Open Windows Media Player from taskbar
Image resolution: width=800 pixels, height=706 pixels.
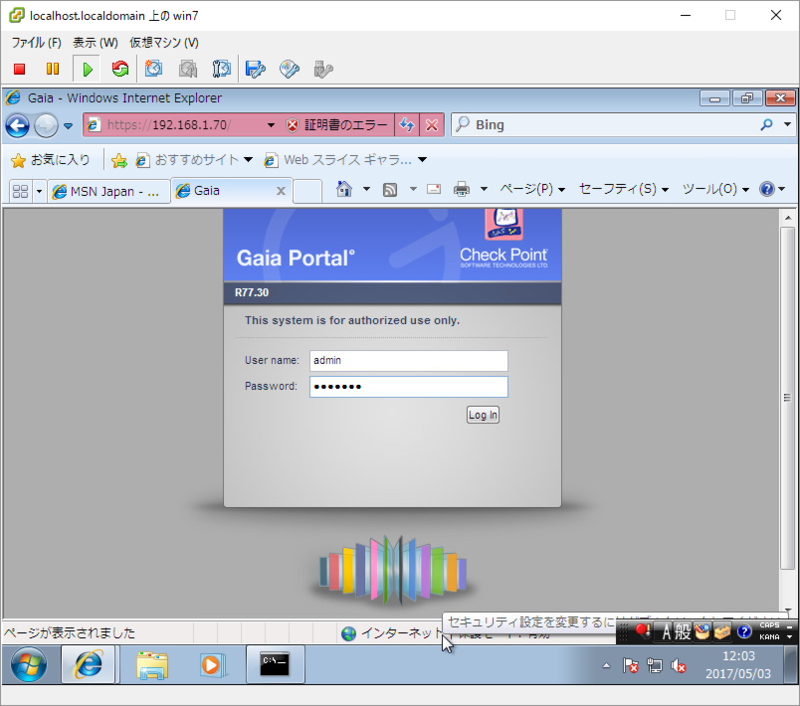[212, 665]
